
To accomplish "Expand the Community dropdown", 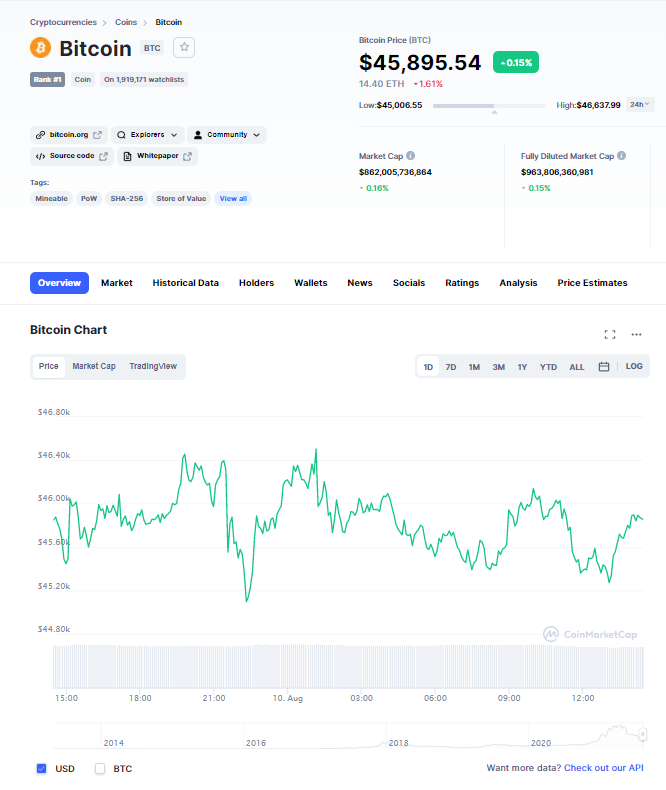I will pos(227,135).
